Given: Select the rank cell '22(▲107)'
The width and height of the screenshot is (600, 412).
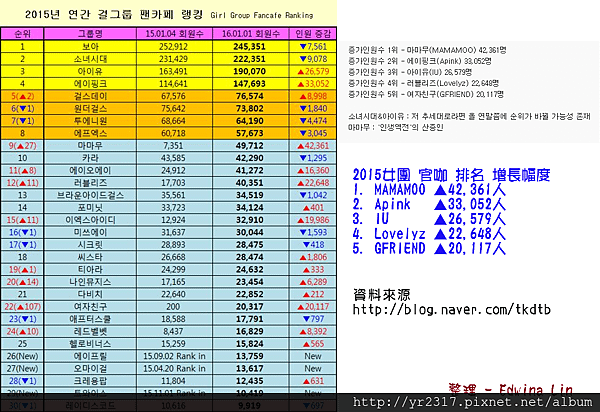Looking at the screenshot, I should (x=22, y=306).
